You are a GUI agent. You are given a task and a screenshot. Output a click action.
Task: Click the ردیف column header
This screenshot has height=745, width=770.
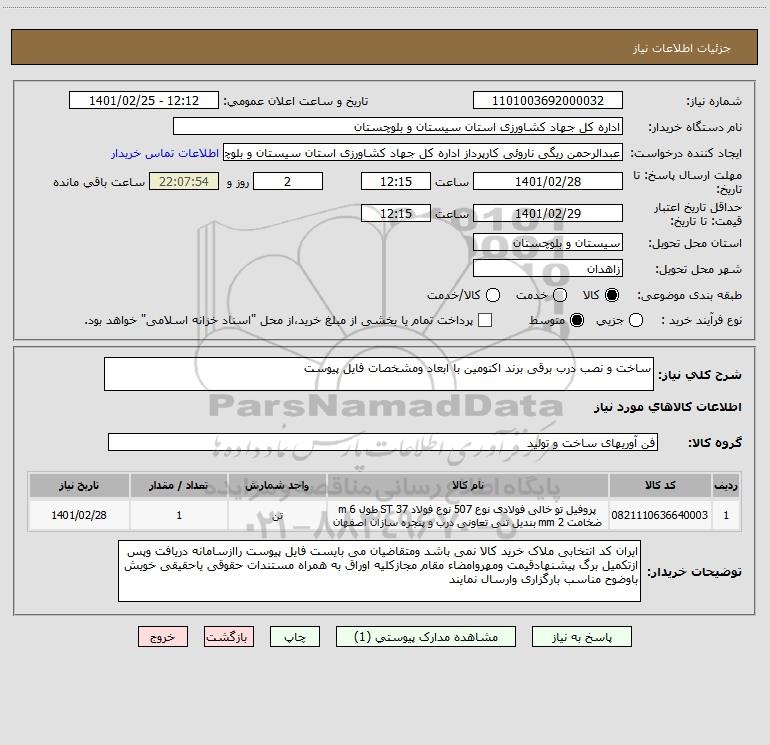(726, 485)
